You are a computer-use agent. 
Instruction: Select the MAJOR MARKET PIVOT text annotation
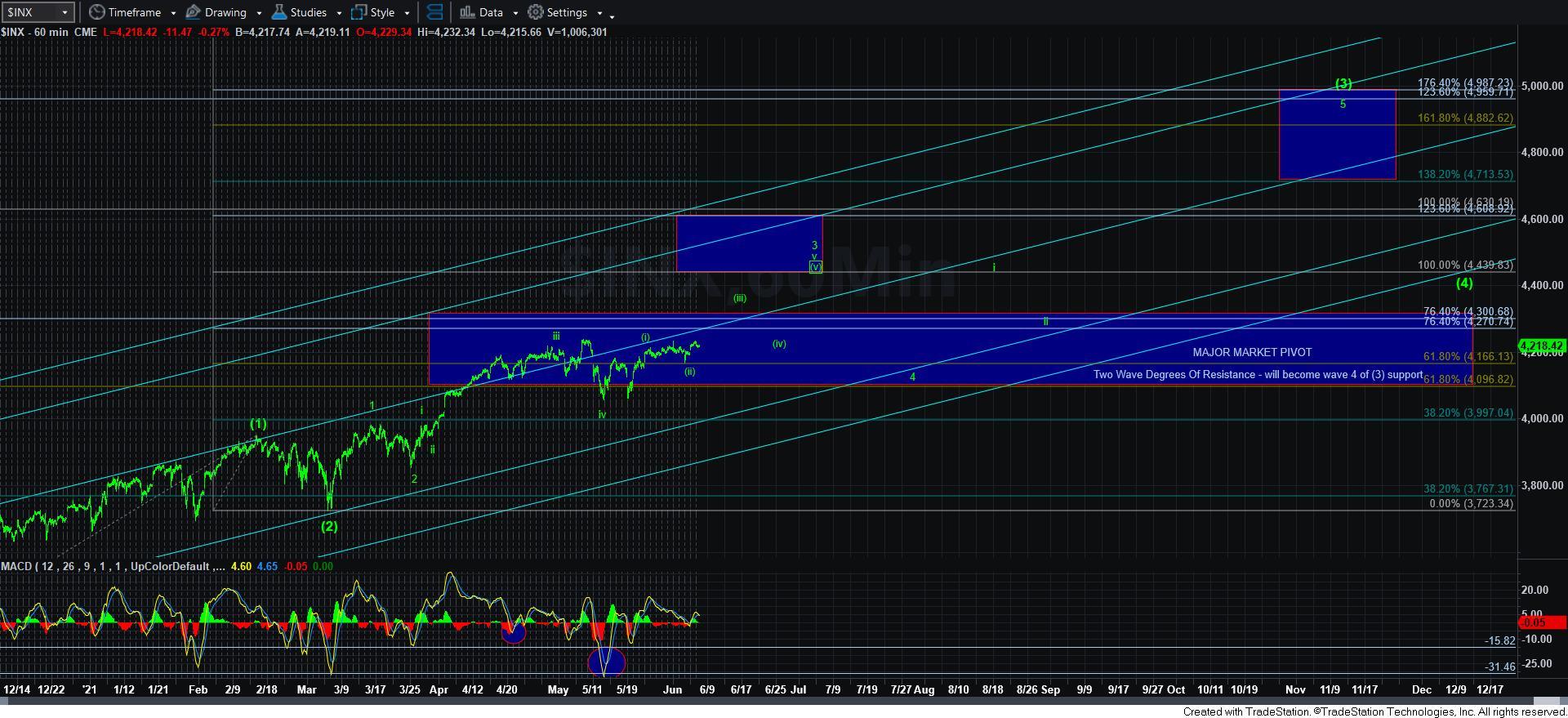[x=1252, y=352]
